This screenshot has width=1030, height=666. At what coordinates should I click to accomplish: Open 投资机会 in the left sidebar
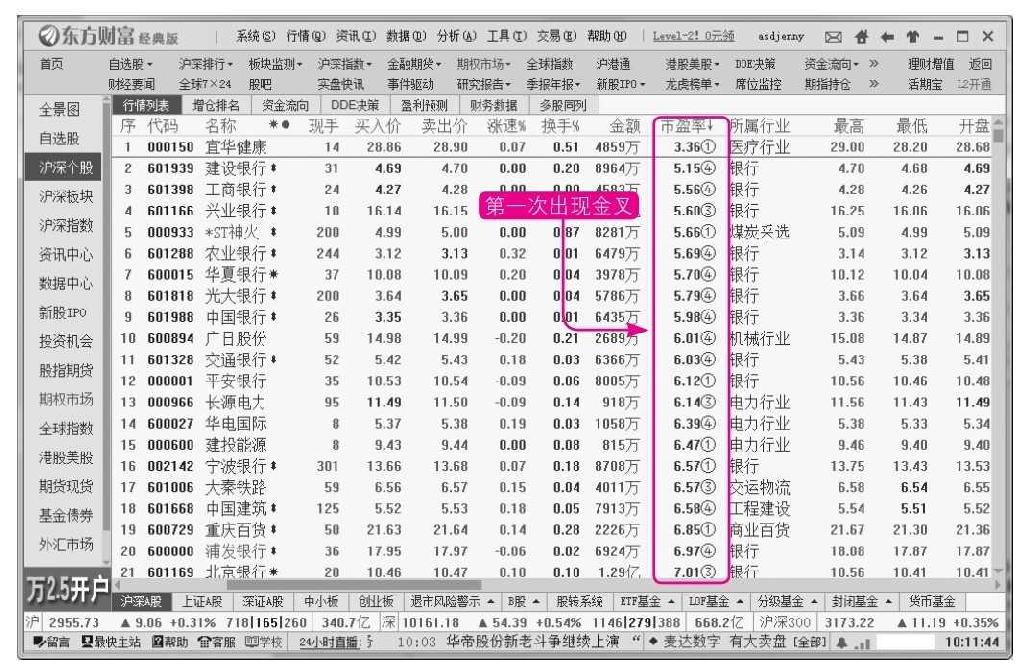click(x=65, y=342)
